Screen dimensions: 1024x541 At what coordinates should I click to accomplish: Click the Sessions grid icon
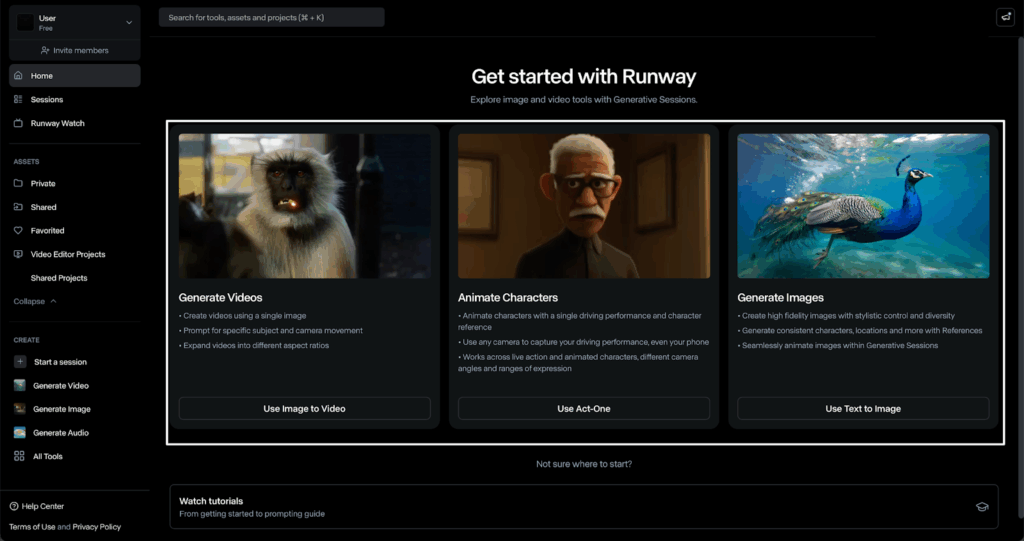[x=18, y=99]
